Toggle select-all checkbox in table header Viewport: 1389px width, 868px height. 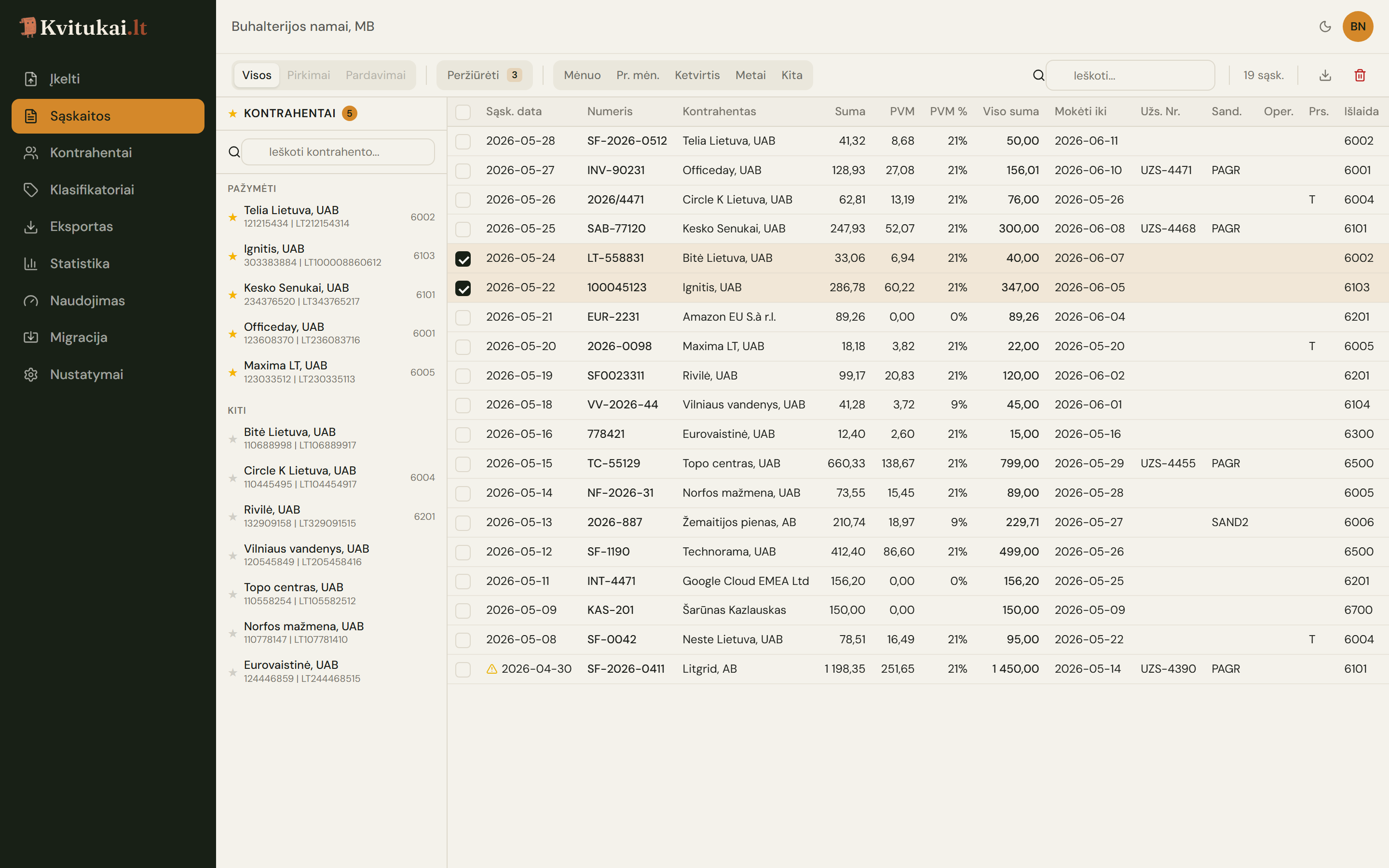click(463, 112)
